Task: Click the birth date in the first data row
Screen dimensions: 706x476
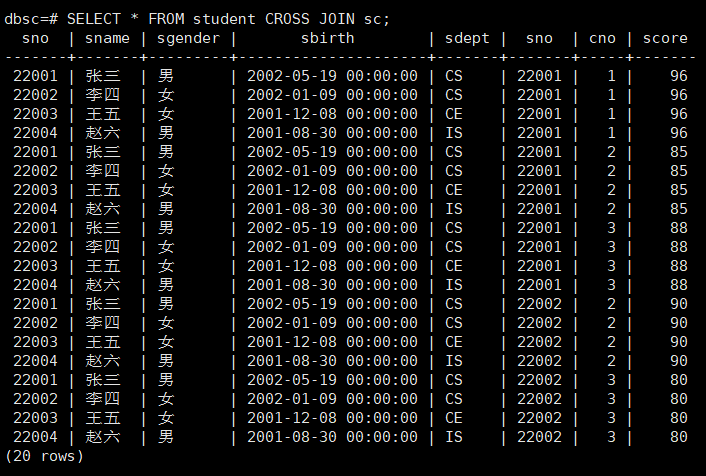Action: point(334,76)
